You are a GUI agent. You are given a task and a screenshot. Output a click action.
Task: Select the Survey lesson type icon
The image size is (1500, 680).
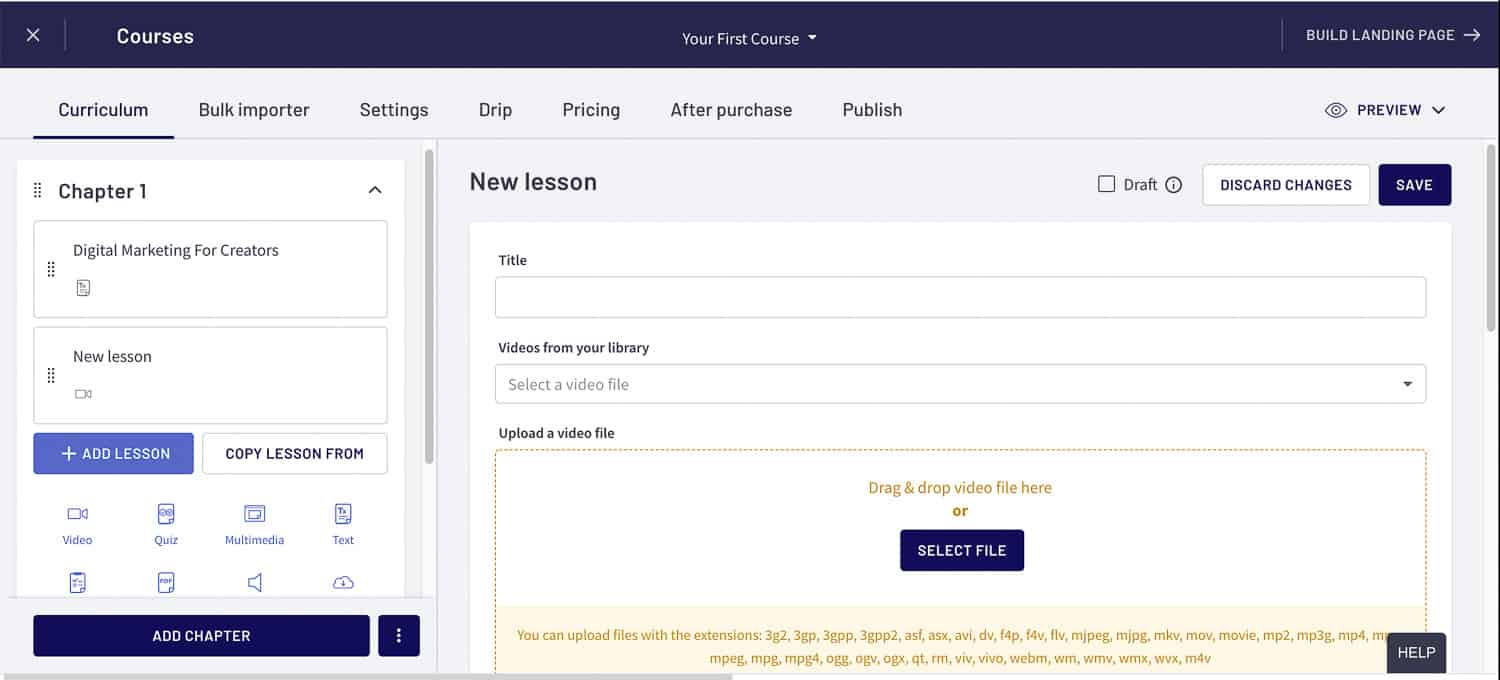pyautogui.click(x=77, y=582)
